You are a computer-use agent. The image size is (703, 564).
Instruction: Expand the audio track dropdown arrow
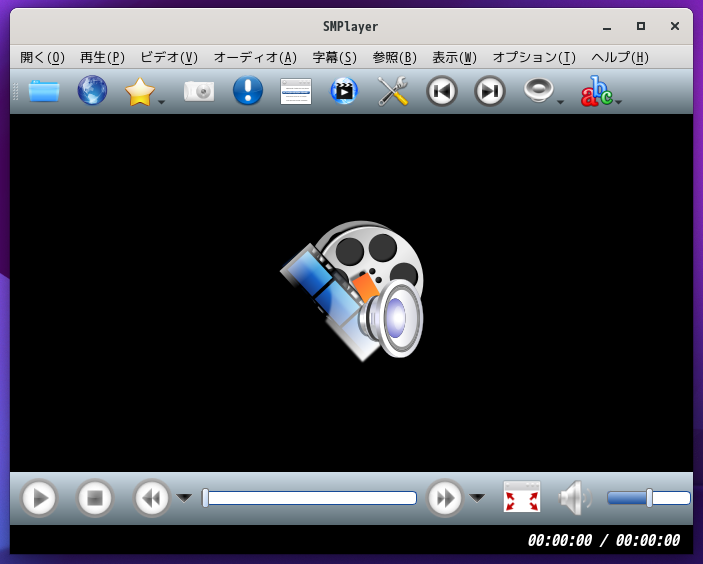pos(560,103)
